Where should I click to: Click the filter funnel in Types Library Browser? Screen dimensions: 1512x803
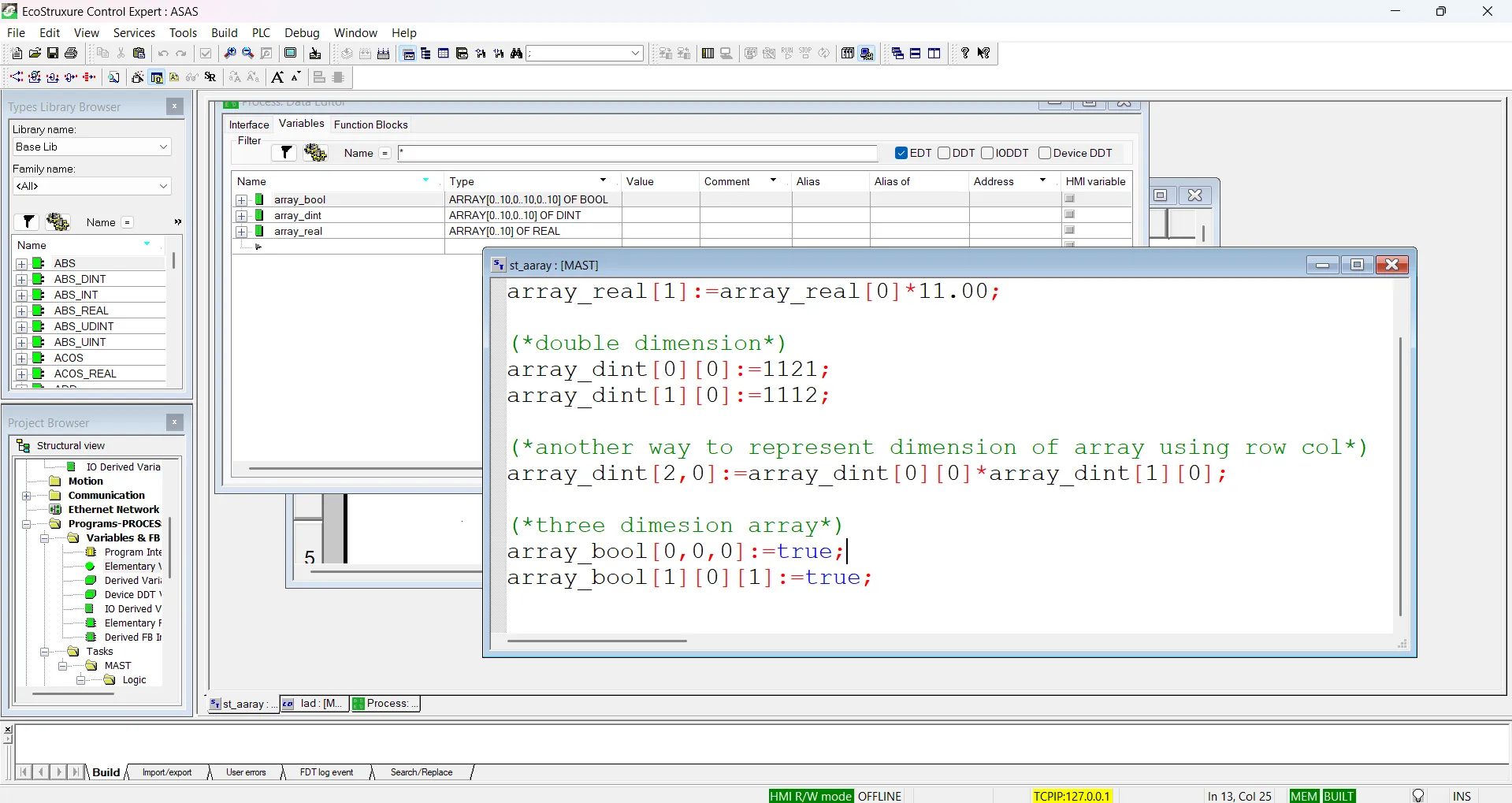click(x=28, y=221)
